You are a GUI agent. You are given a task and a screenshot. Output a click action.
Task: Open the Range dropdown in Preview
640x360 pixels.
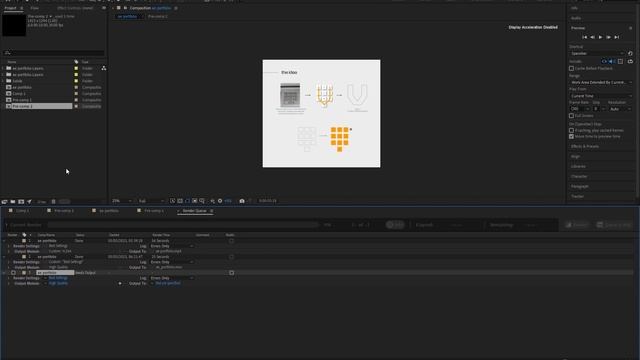[x=601, y=82]
